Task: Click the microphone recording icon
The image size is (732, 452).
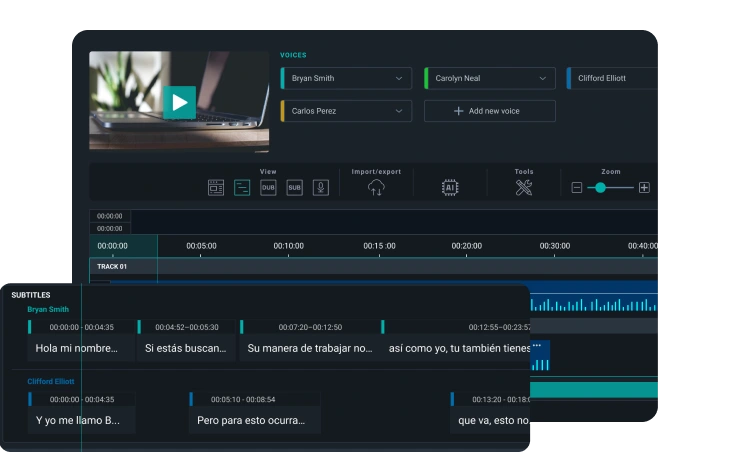Action: click(x=321, y=187)
